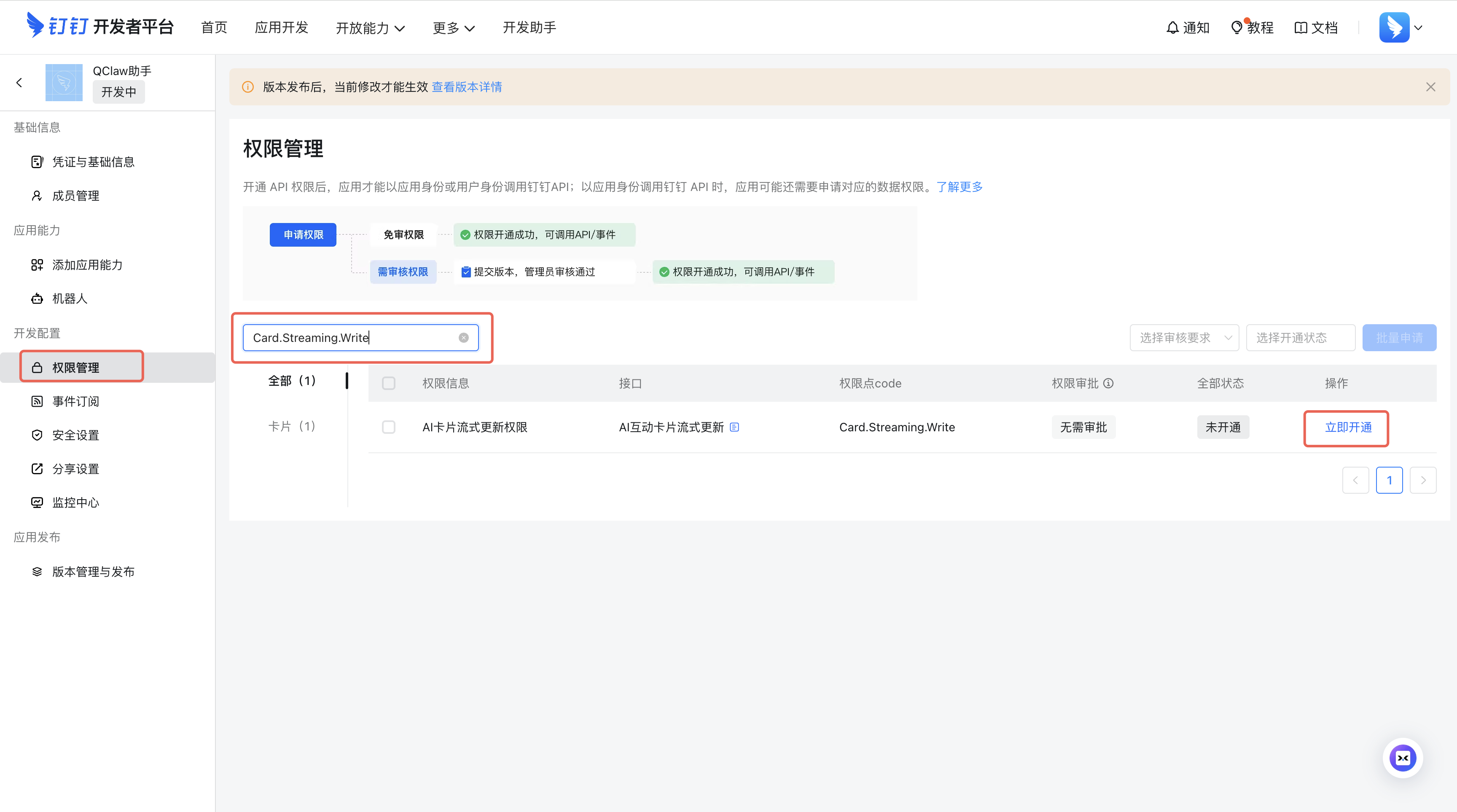Click the info icon beside 权限审批
Viewport: 1457px width, 812px height.
(1109, 383)
